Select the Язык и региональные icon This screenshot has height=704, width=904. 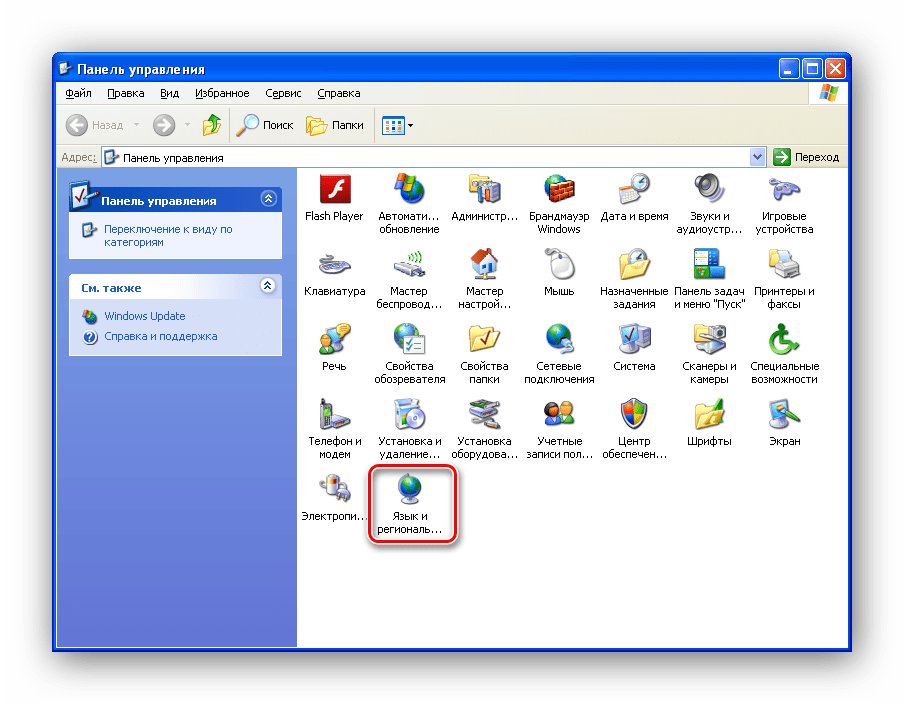409,490
